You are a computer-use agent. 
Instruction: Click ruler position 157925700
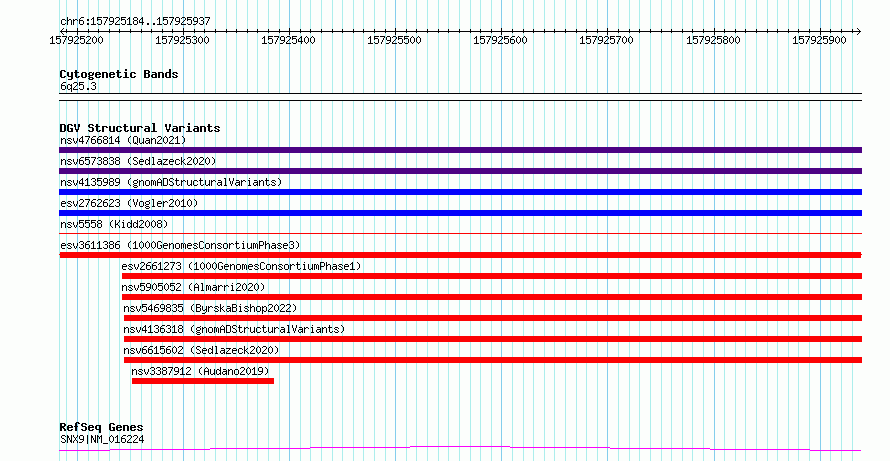point(606,40)
